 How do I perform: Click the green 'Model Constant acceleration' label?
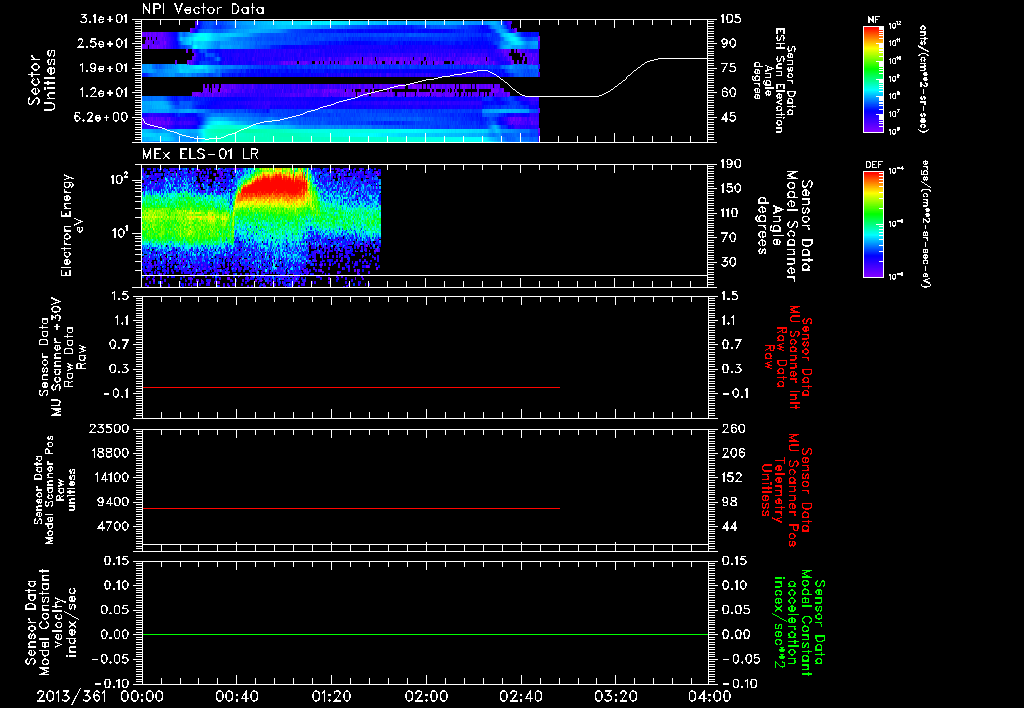(x=799, y=624)
